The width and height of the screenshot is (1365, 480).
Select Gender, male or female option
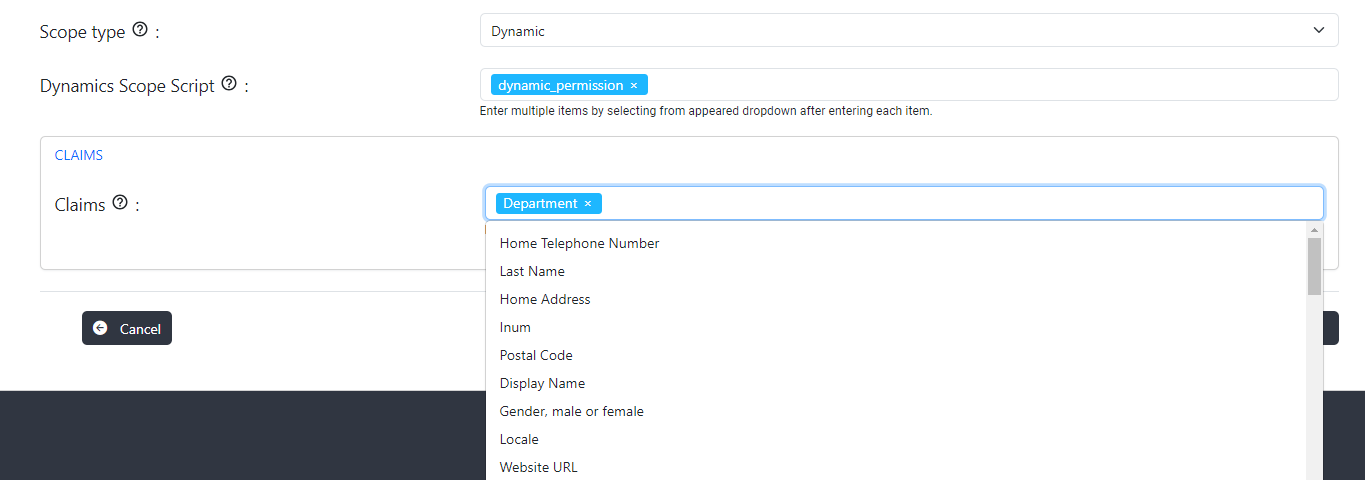[571, 411]
